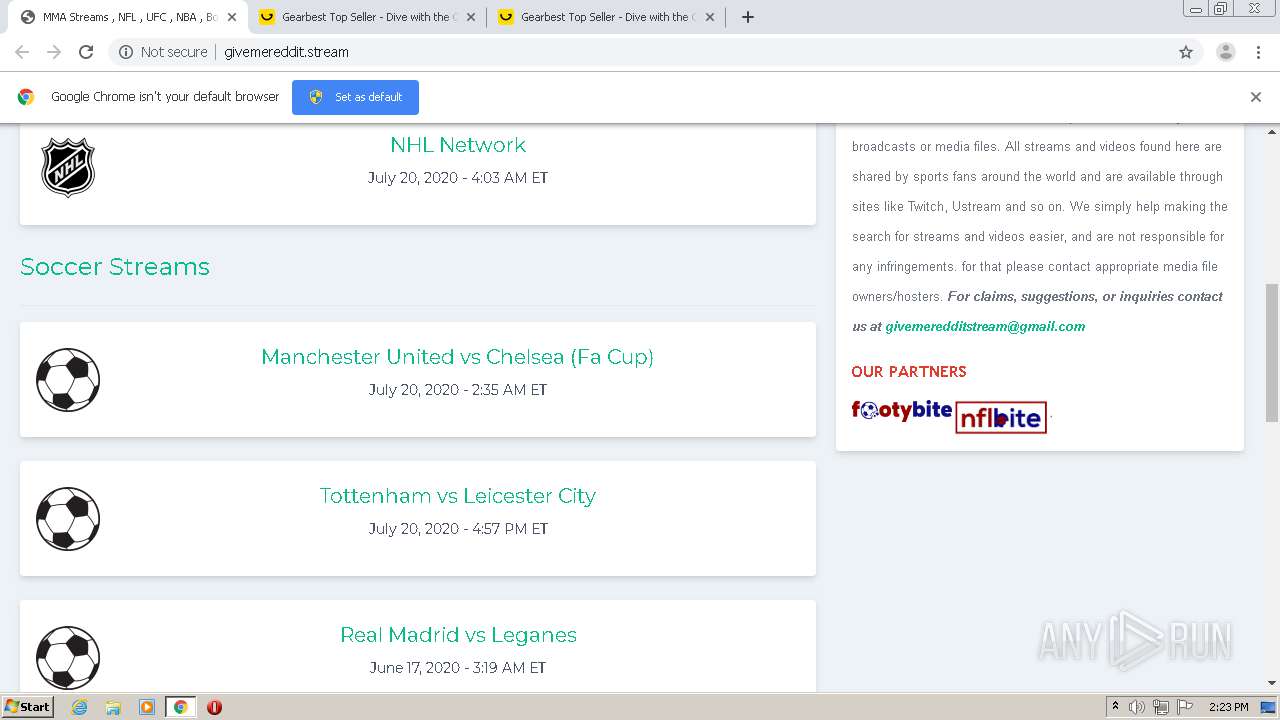Click the show desktop button
The height and width of the screenshot is (720, 1280).
[x=1269, y=707]
